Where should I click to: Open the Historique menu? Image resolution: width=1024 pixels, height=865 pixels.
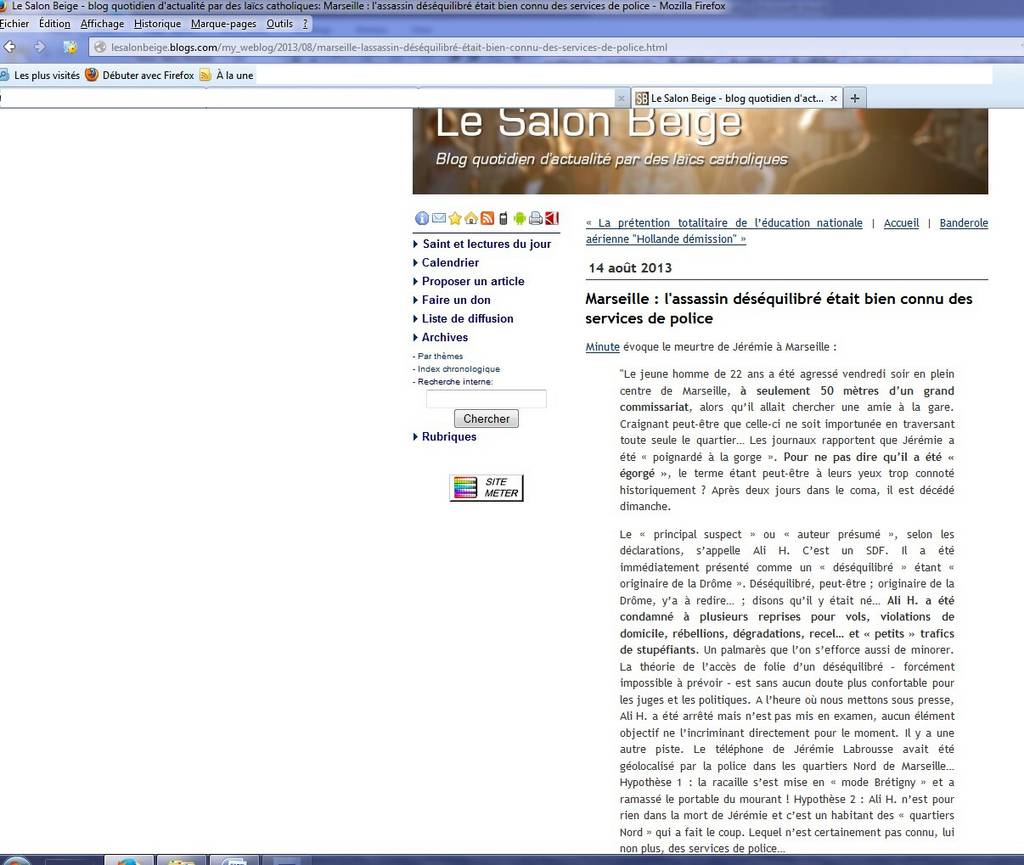[157, 24]
